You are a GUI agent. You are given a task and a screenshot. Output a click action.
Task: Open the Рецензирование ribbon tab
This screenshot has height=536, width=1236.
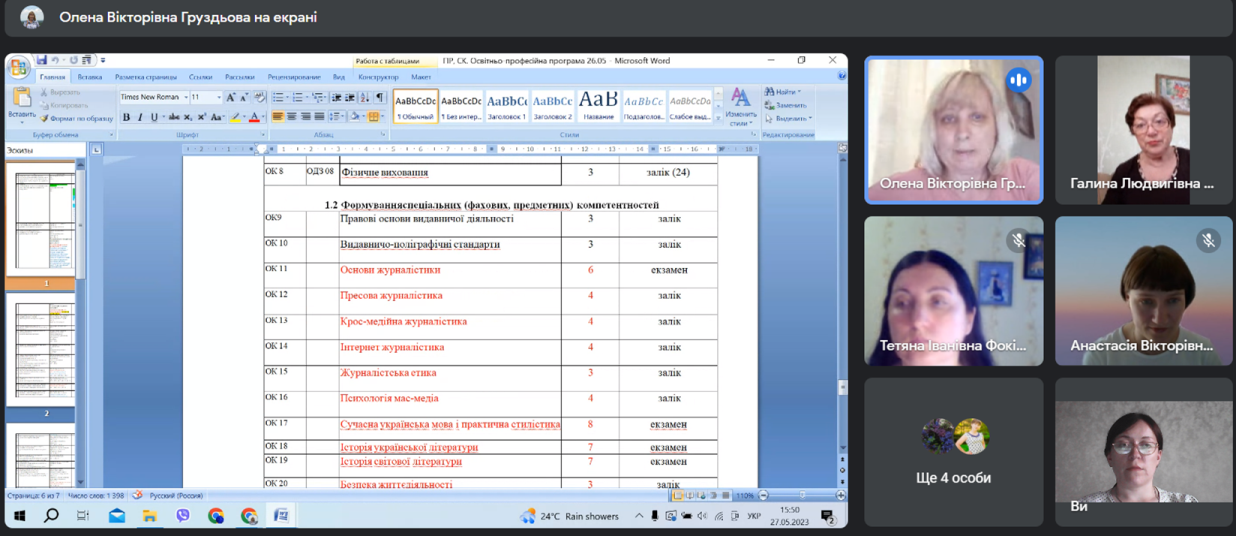tap(294, 77)
